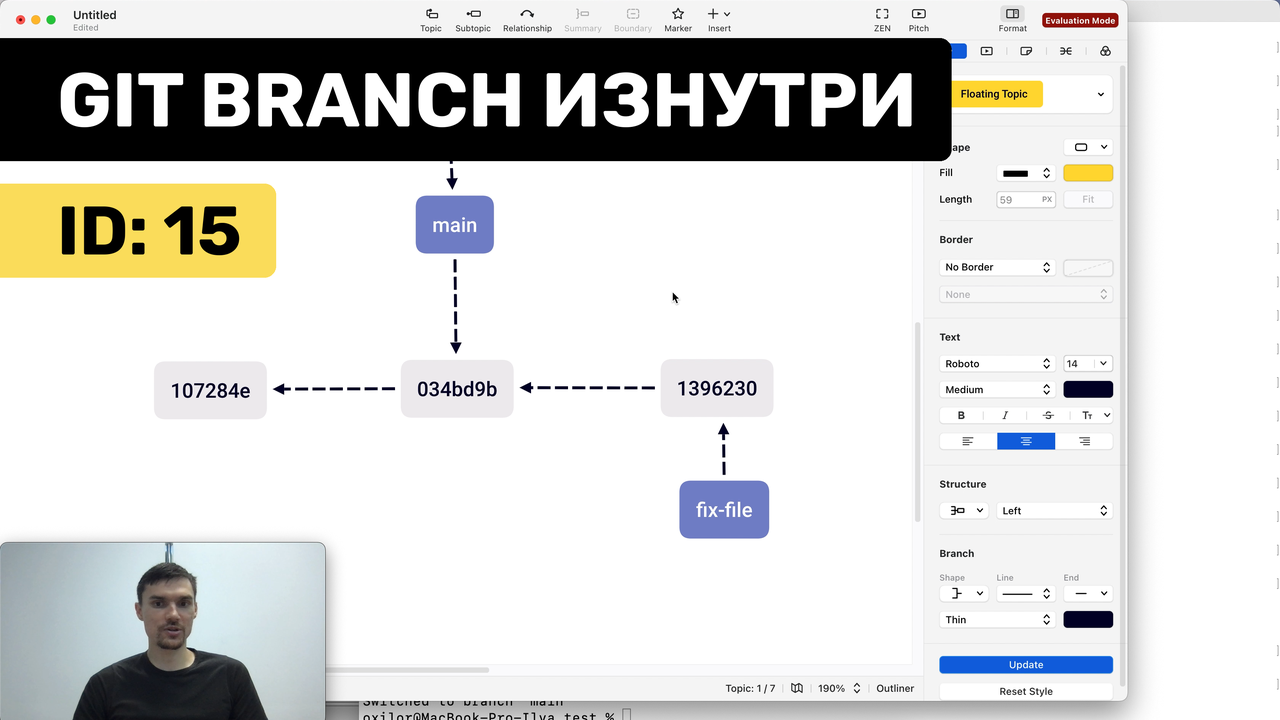Click the Evaluation Mode badge

pyautogui.click(x=1080, y=20)
